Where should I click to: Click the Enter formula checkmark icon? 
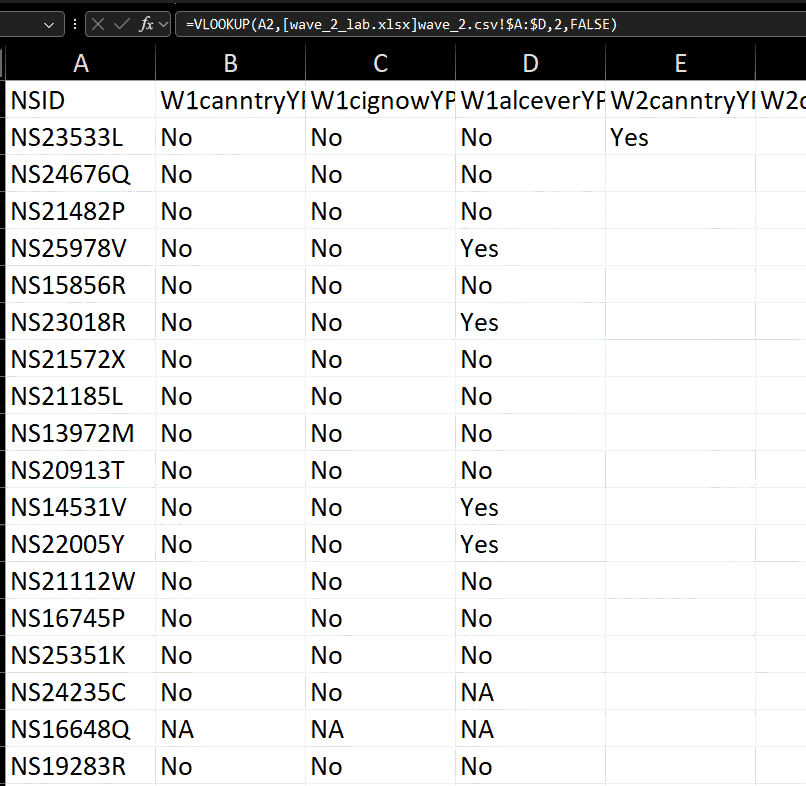122,24
